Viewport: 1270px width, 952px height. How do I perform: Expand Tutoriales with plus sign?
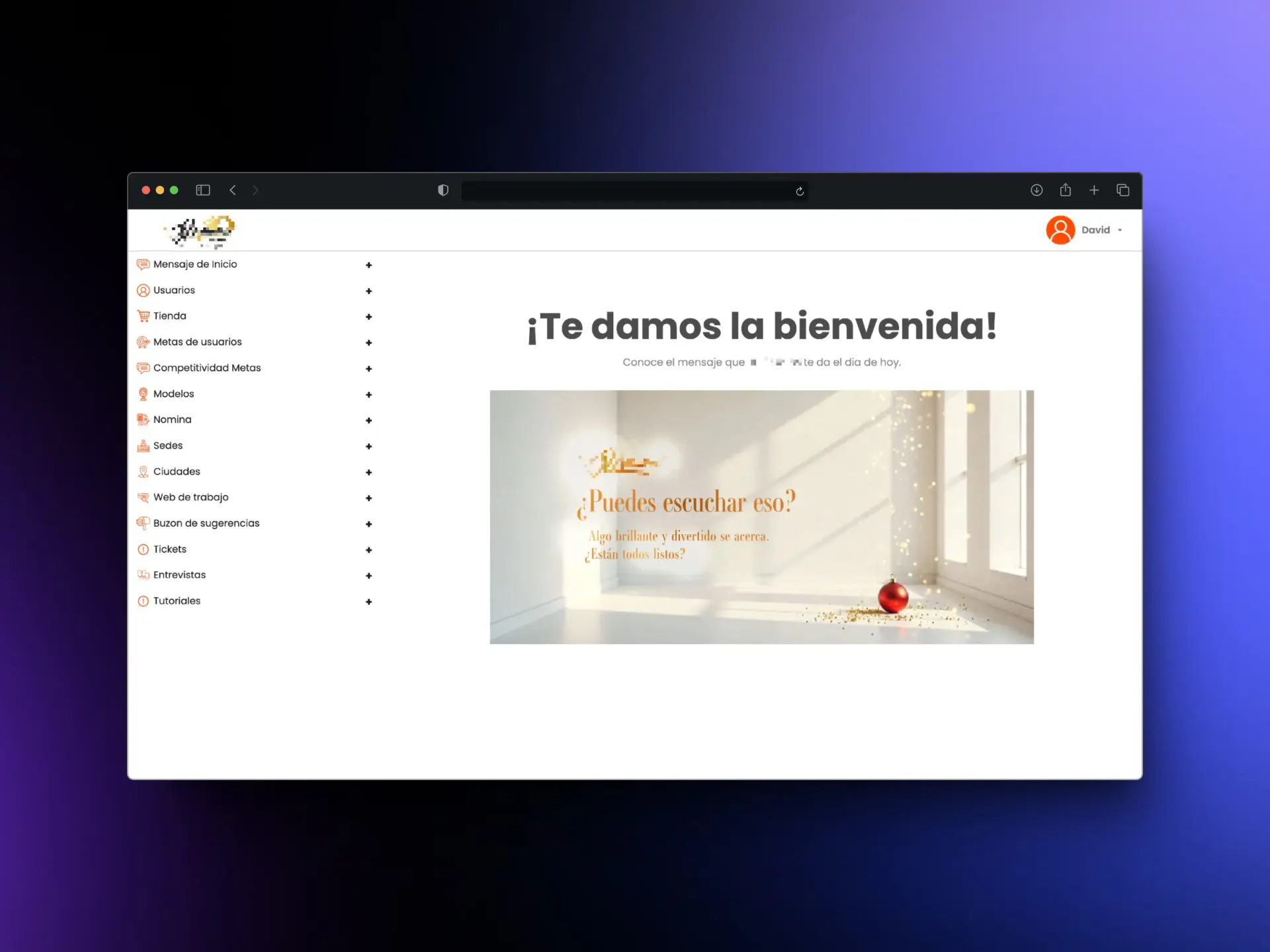click(x=369, y=602)
